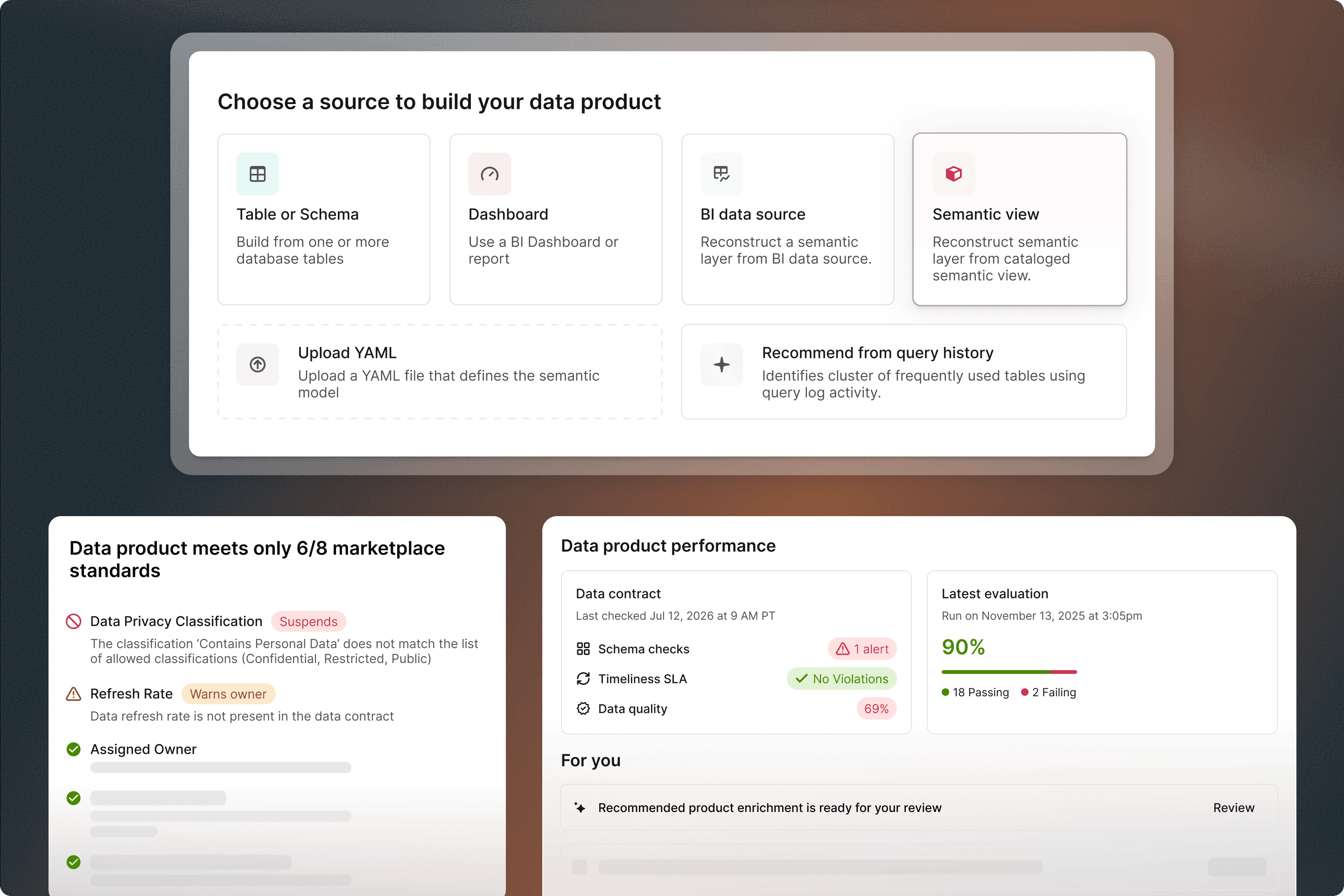1344x896 pixels.
Task: Click the 69% data quality badge
Action: pos(876,708)
